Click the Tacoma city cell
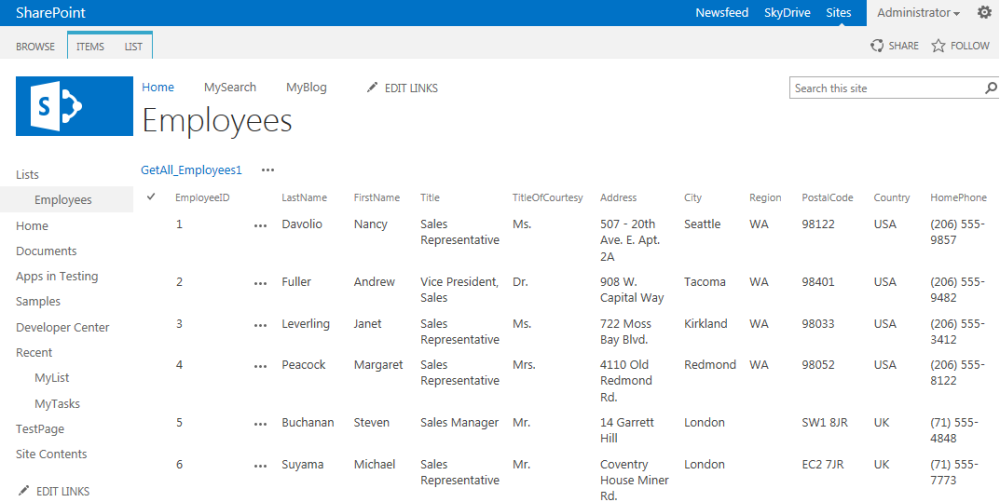This screenshot has width=1000, height=502. [x=705, y=281]
